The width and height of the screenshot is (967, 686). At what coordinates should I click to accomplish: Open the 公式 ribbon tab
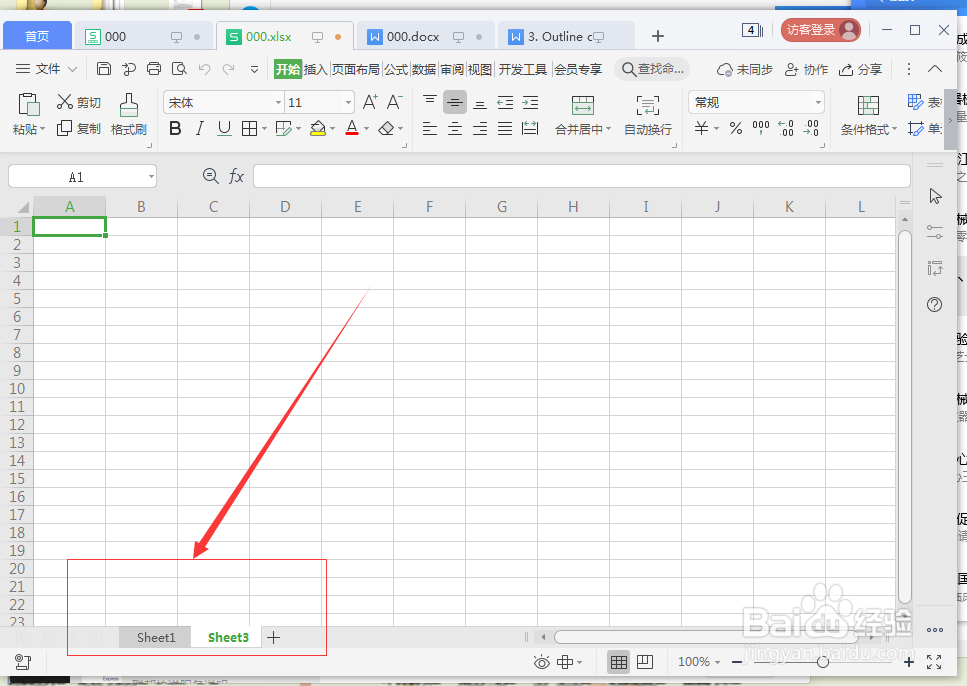coord(396,69)
